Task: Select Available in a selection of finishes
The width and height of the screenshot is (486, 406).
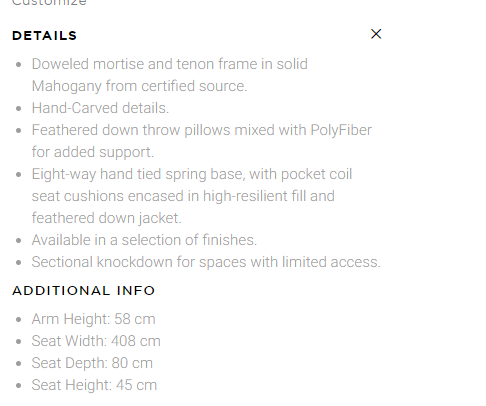Action: coord(144,240)
